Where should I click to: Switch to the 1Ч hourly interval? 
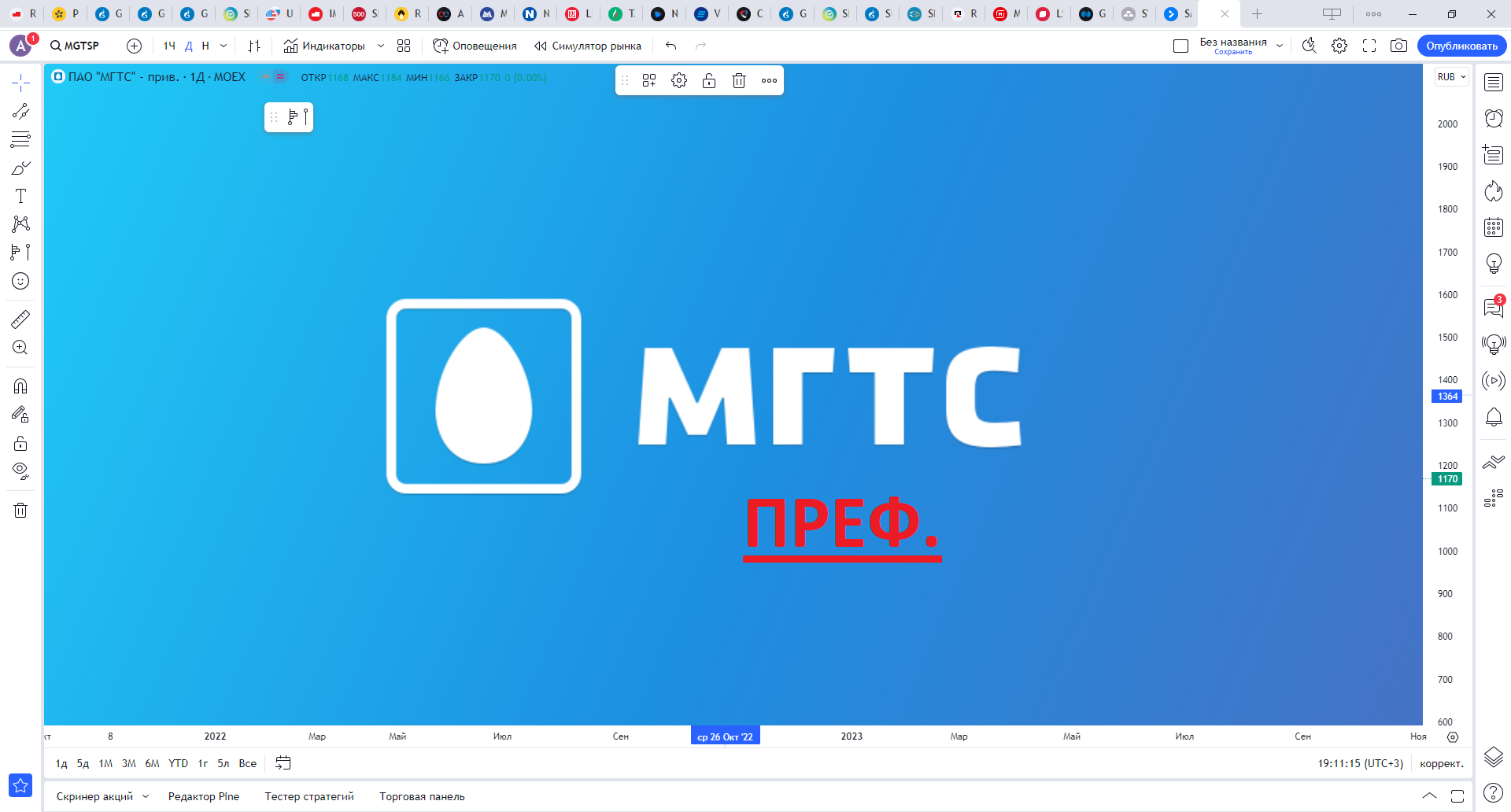pyautogui.click(x=169, y=46)
